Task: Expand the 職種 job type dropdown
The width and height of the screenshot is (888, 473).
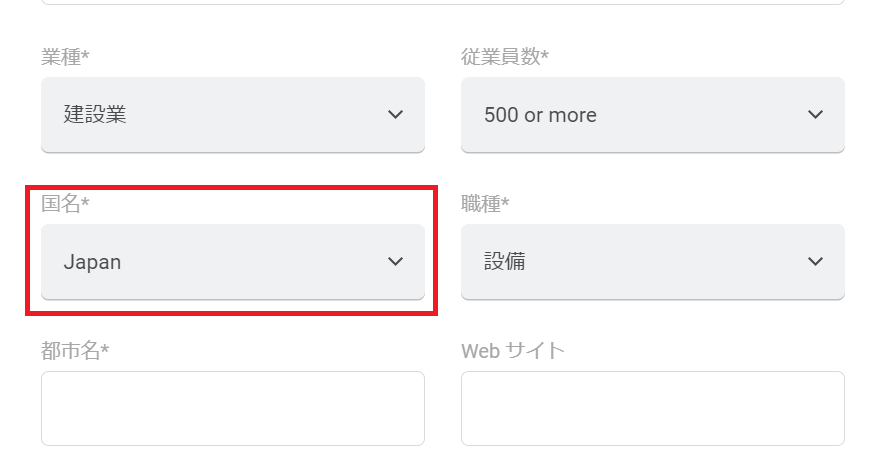Action: coord(652,262)
